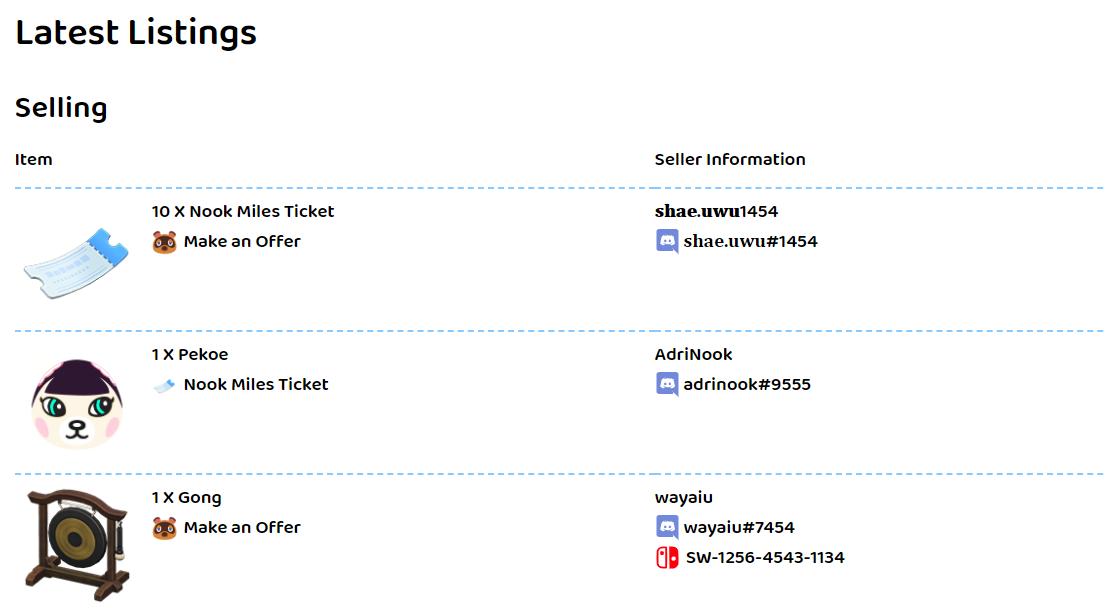Open seller profile AdriNook
Viewport: 1106px width, 608px height.
tap(694, 355)
